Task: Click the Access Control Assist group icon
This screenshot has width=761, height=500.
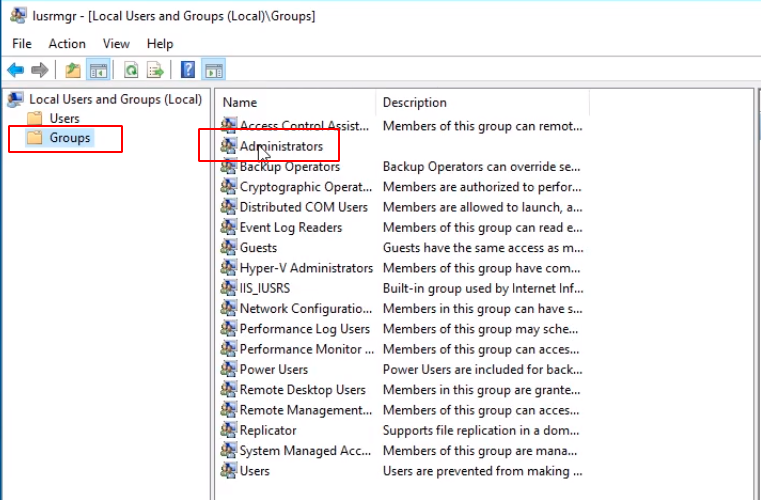Action: (229, 126)
